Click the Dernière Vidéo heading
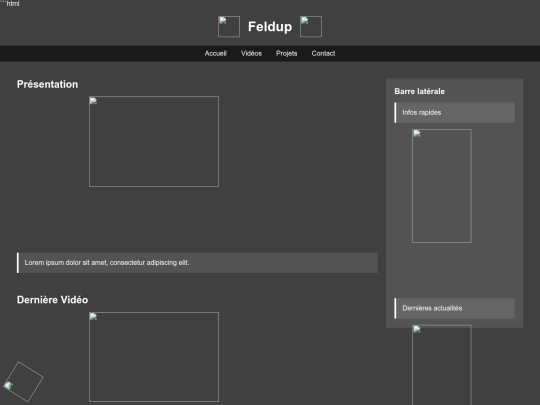Screen dimensions: 540x405 (52, 300)
